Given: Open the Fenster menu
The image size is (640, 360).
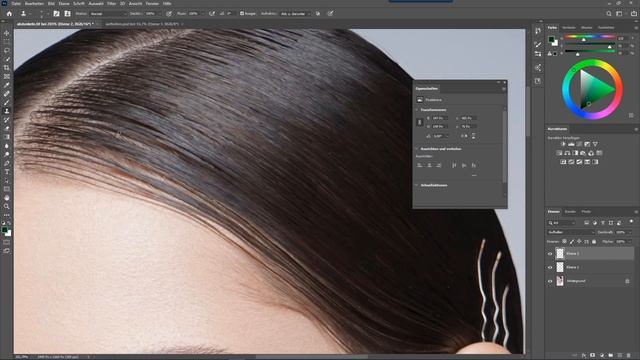Looking at the screenshot, I should point(152,3).
